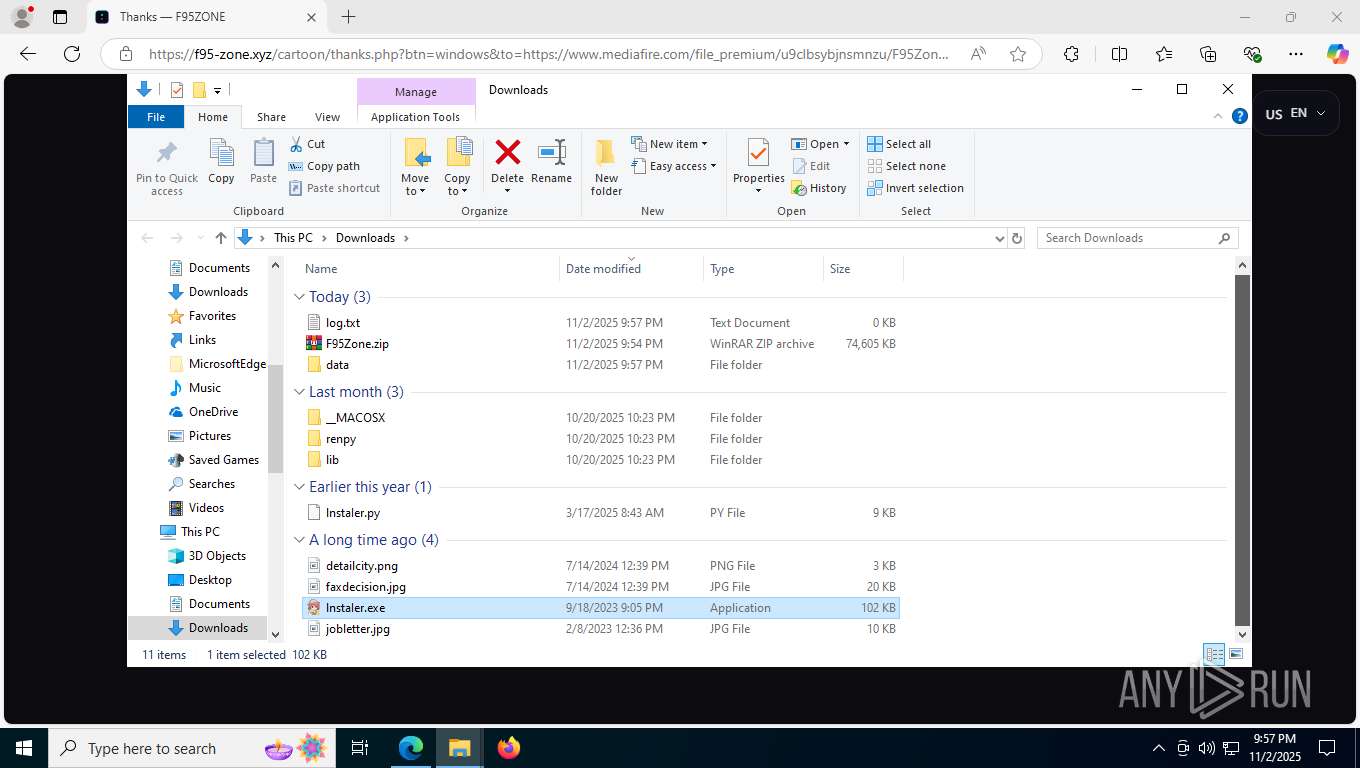The width and height of the screenshot is (1360, 768).
Task: Click the Copy ribbon icon
Action: coord(221,153)
